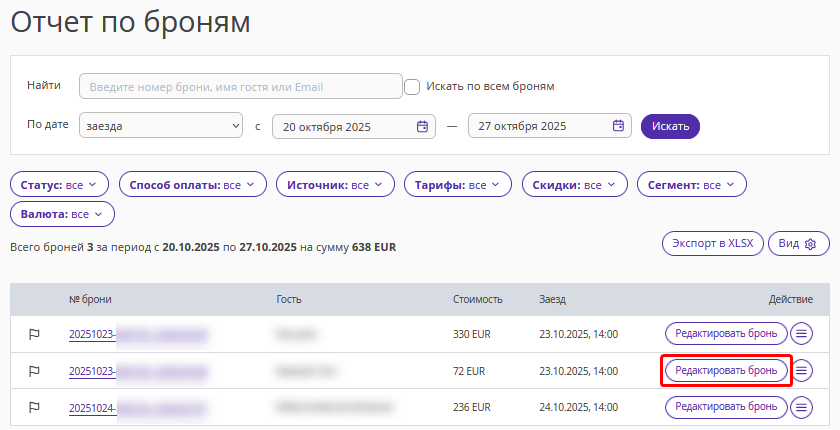Click the flag icon in the 236 EUR row
840x430 pixels.
click(34, 407)
